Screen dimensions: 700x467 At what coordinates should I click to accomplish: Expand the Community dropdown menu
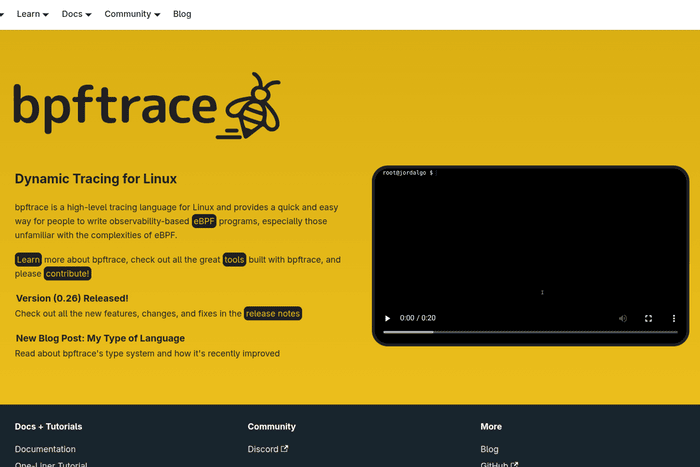132,14
